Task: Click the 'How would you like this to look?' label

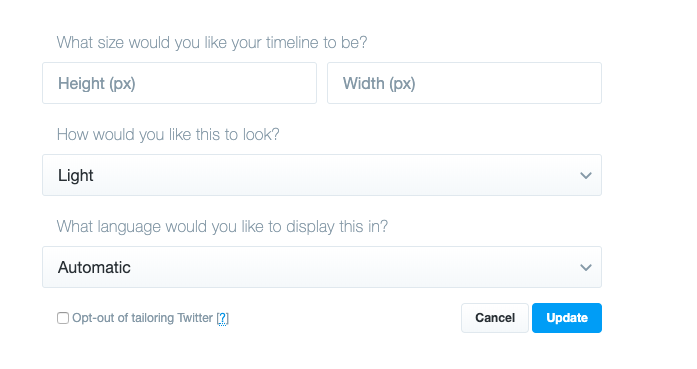Action: click(x=168, y=134)
